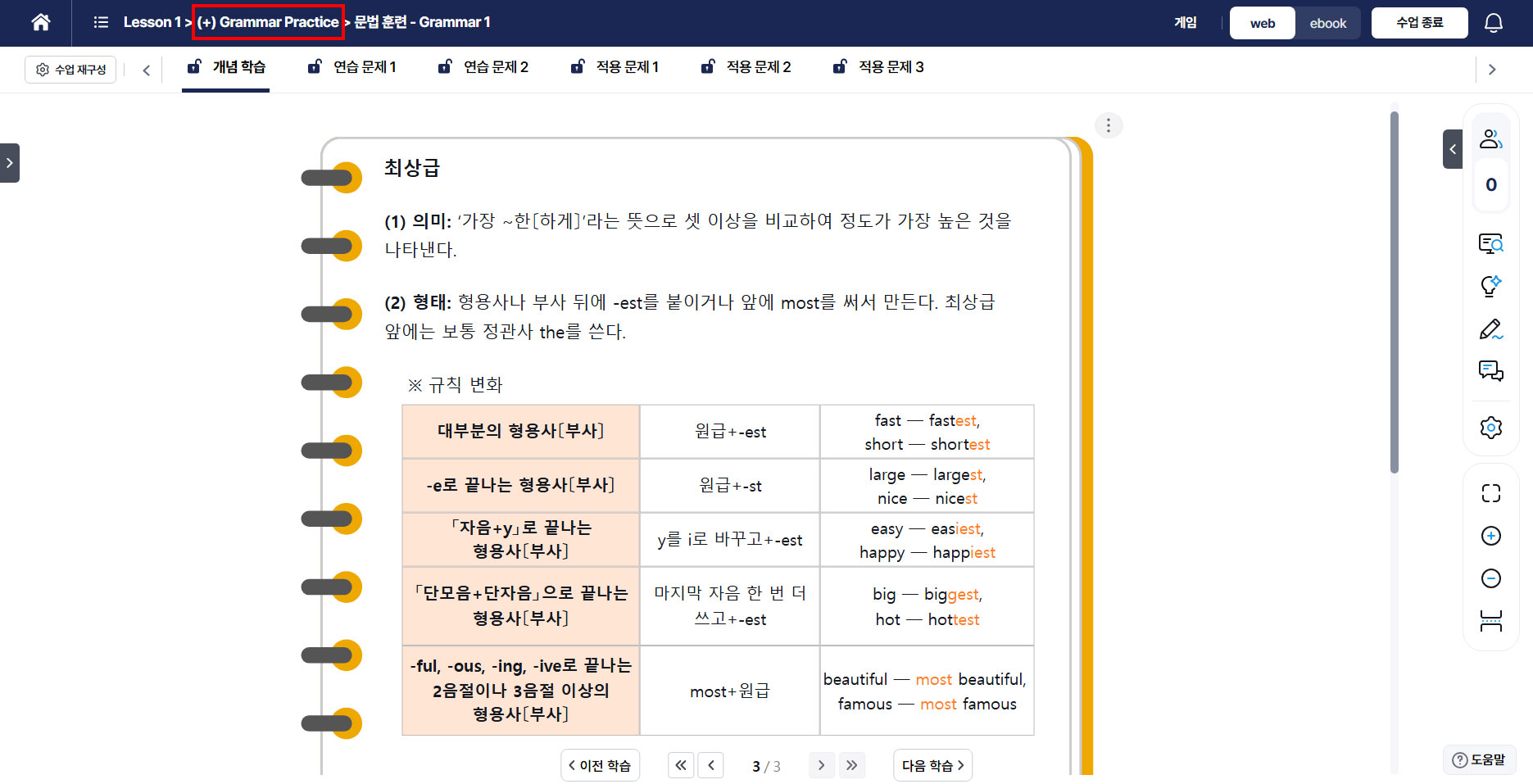Click the lock icon on 적용 문제 3
Viewport: 1533px width, 784px height.
point(840,66)
